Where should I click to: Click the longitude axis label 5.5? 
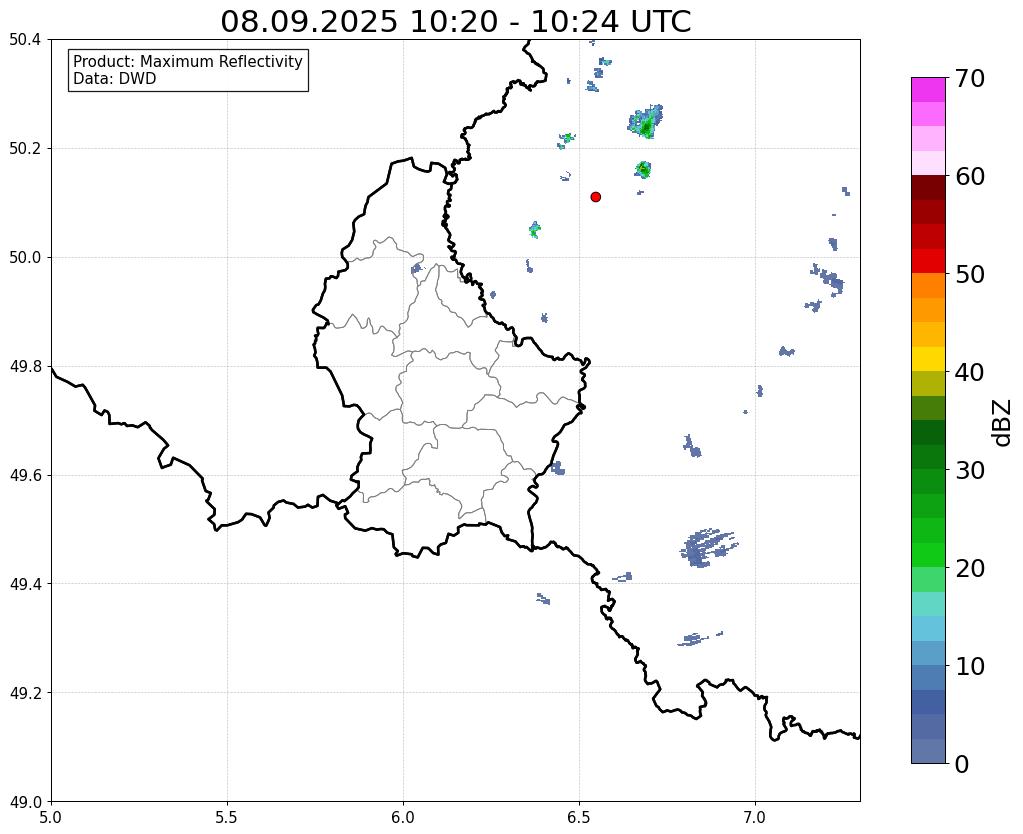pos(227,817)
